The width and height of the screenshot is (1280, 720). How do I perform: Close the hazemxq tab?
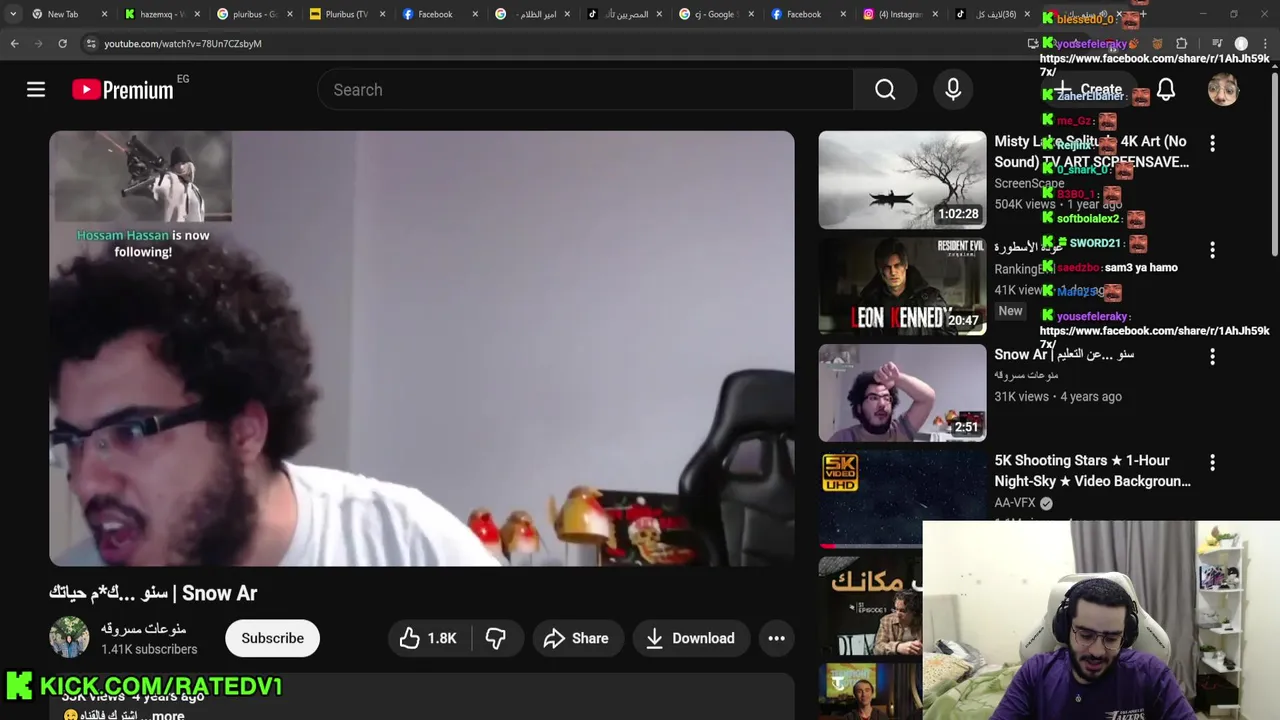pyautogui.click(x=196, y=14)
